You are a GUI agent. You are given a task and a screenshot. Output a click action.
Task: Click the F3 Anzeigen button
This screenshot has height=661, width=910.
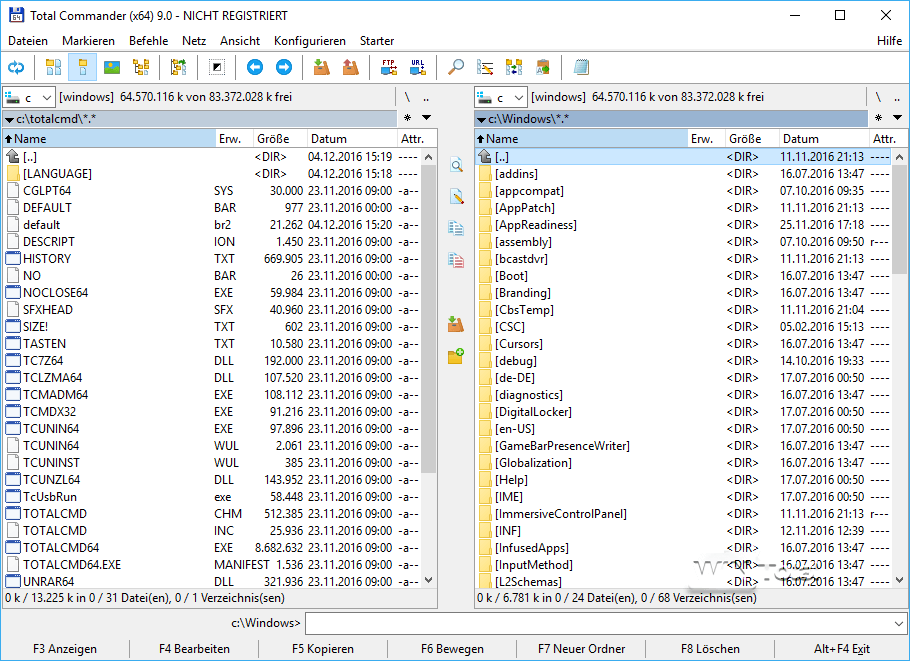coord(65,649)
